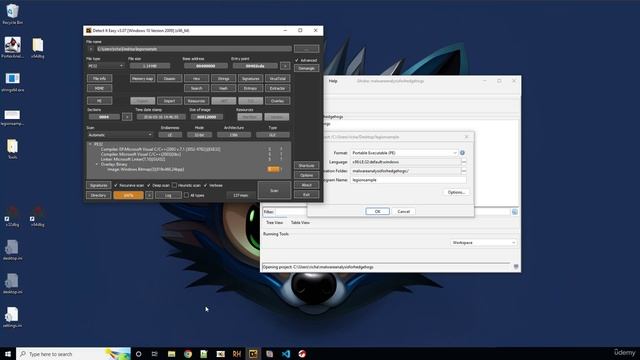The height and width of the screenshot is (360, 640).
Task: Open the Tools folder on the desktop
Action: click(x=12, y=149)
